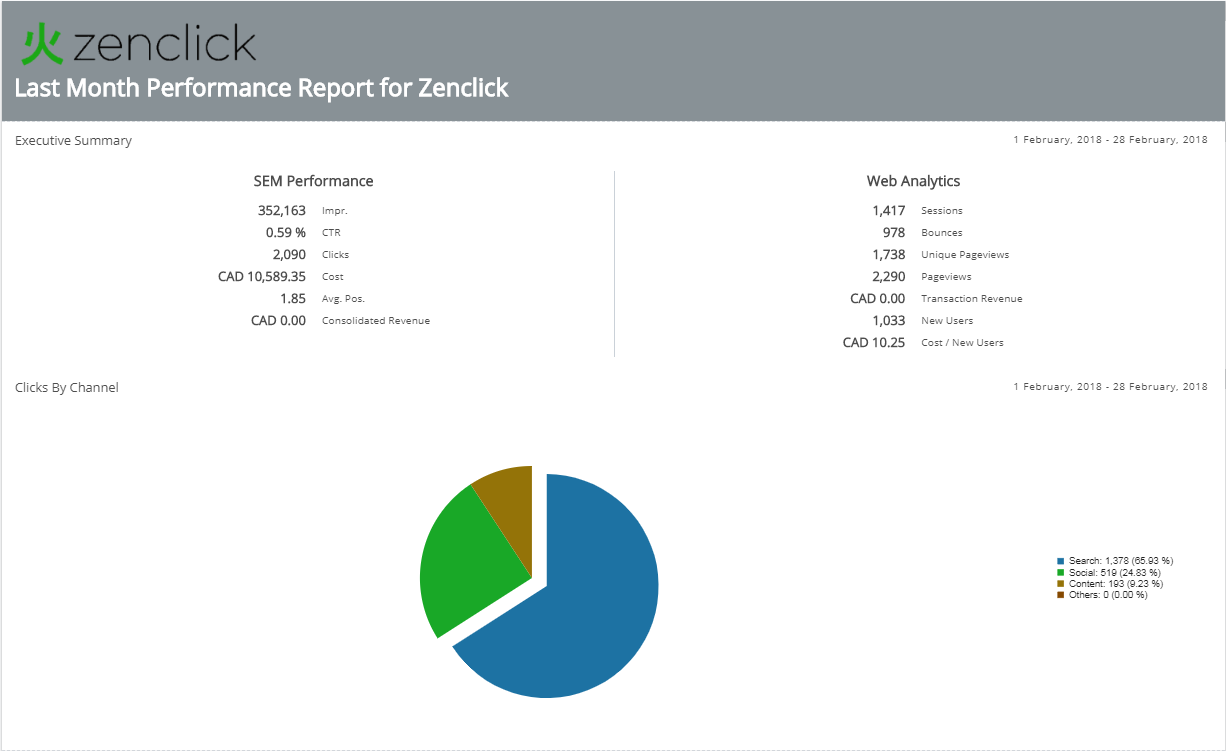The width and height of the screenshot is (1226, 751).
Task: Click the CTR metric label
Action: (331, 233)
